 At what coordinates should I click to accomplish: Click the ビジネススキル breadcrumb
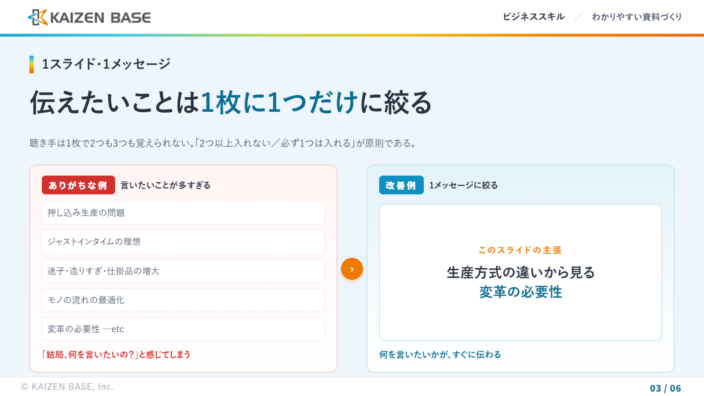coord(533,17)
